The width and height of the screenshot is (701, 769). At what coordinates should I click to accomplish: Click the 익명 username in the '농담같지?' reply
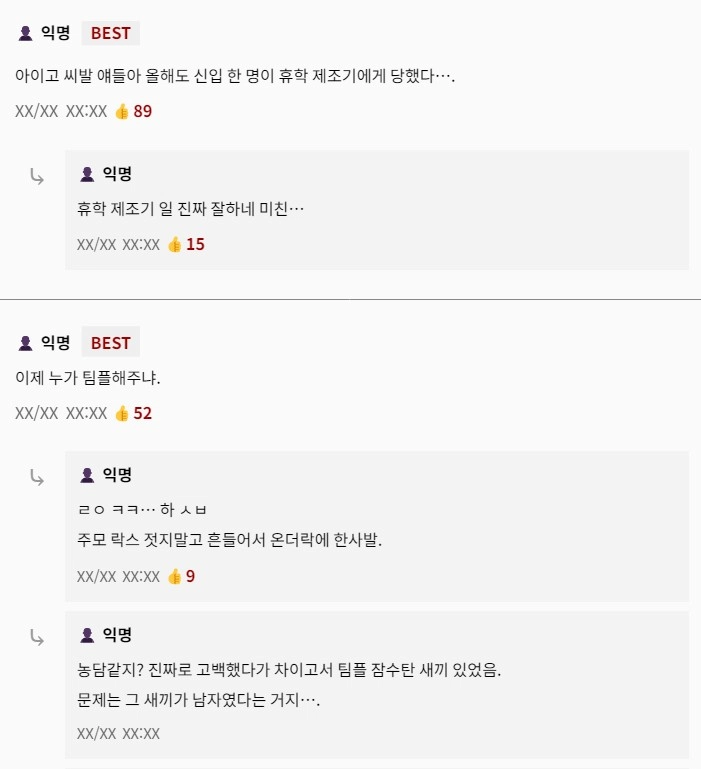pyautogui.click(x=117, y=635)
